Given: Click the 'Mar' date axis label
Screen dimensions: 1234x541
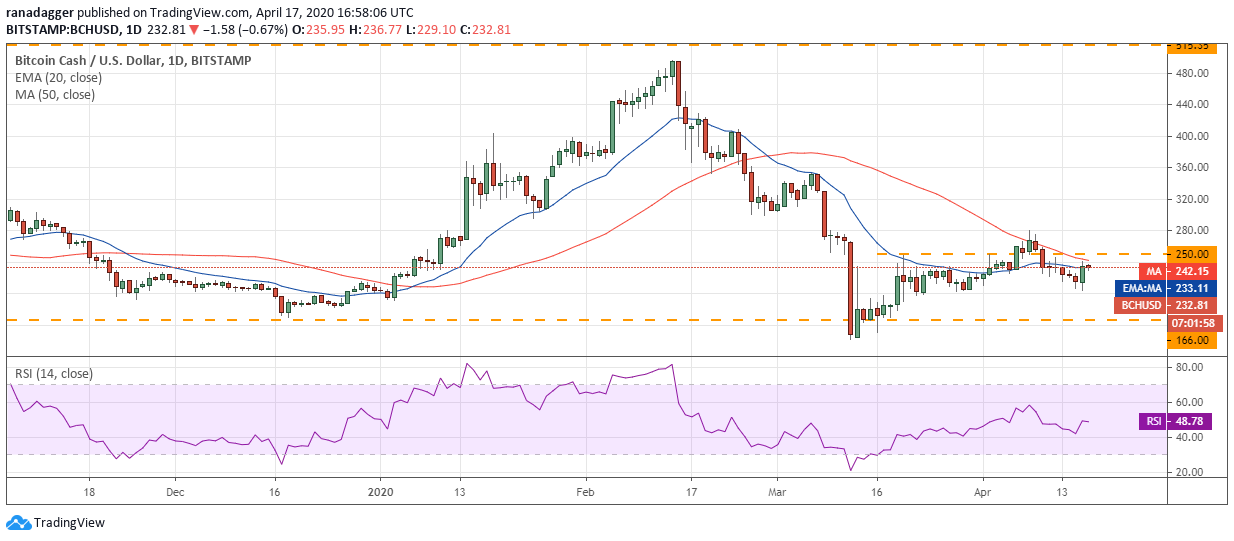Looking at the screenshot, I should pyautogui.click(x=778, y=492).
